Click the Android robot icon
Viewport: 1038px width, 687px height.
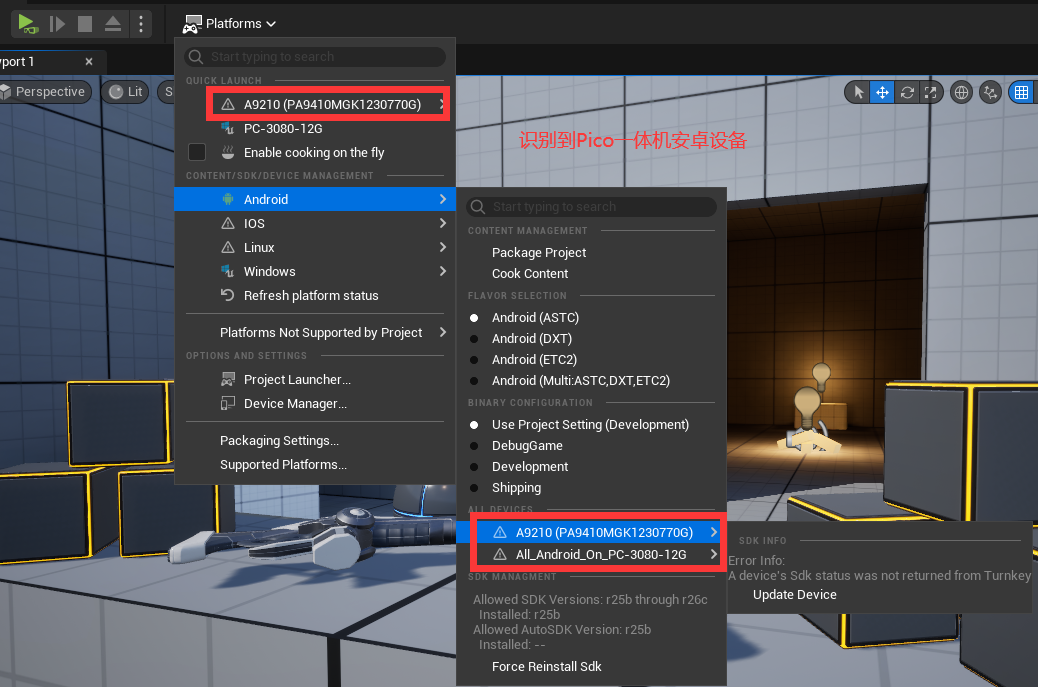pos(228,199)
